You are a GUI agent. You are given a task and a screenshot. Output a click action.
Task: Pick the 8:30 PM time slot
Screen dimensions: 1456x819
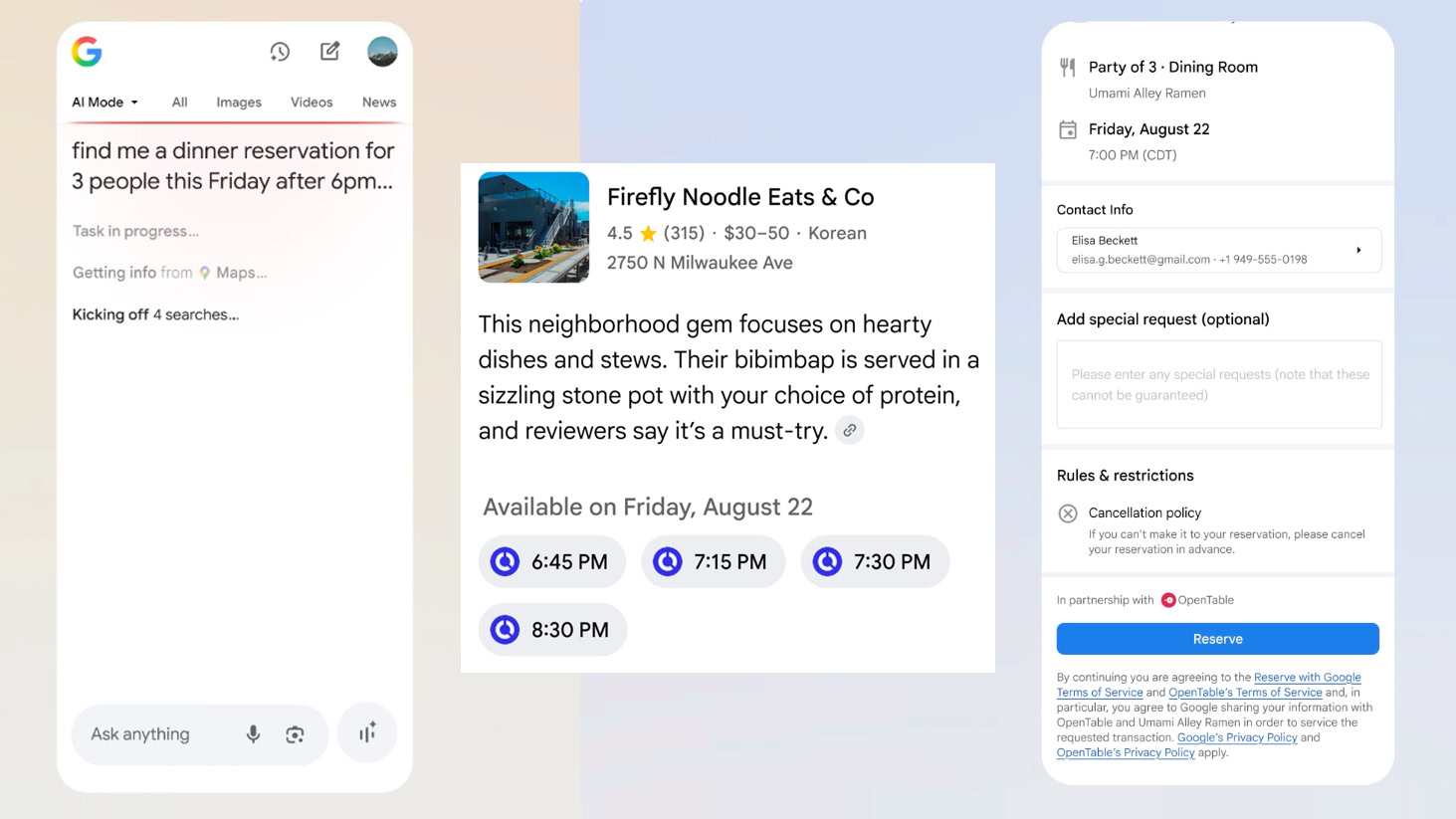click(x=552, y=630)
